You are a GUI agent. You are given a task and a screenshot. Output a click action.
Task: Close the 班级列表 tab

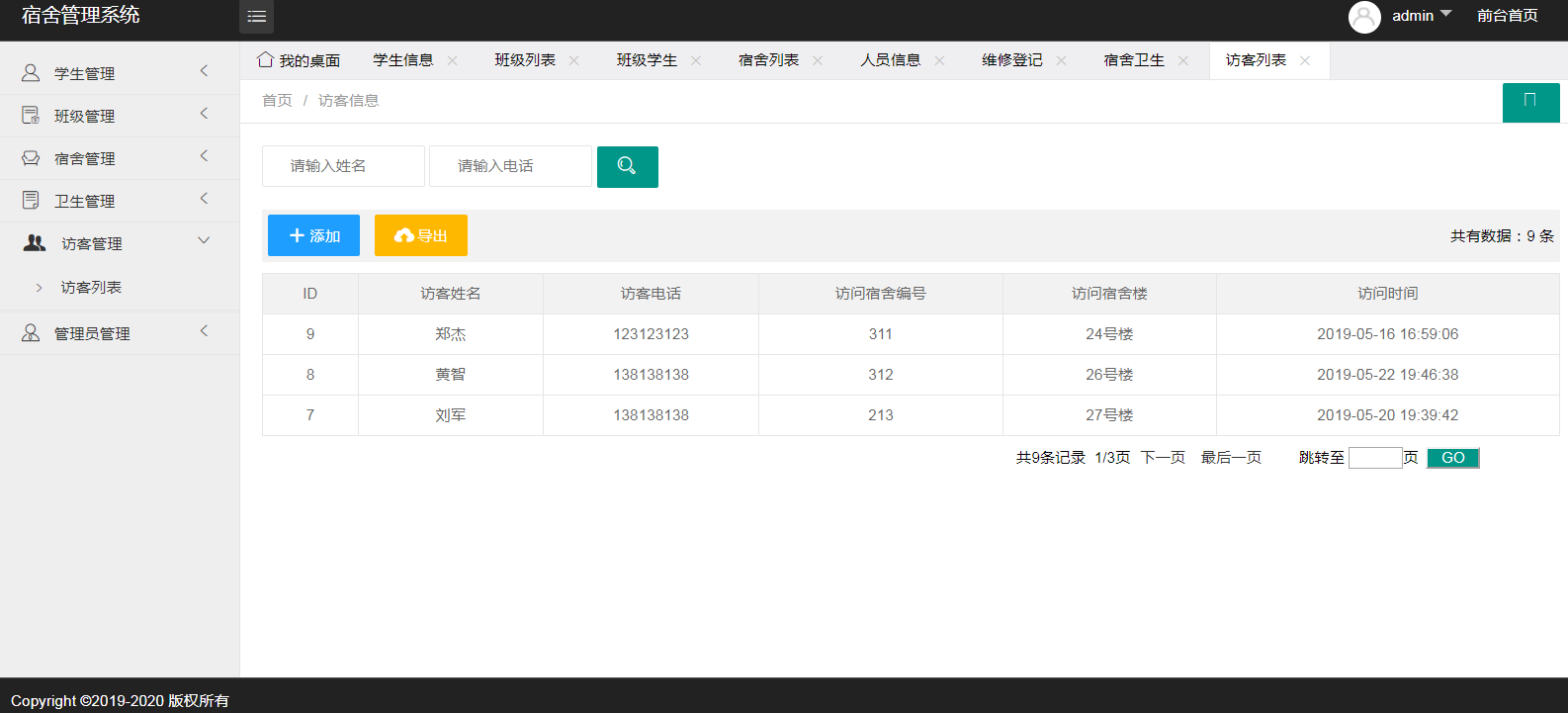coord(574,60)
